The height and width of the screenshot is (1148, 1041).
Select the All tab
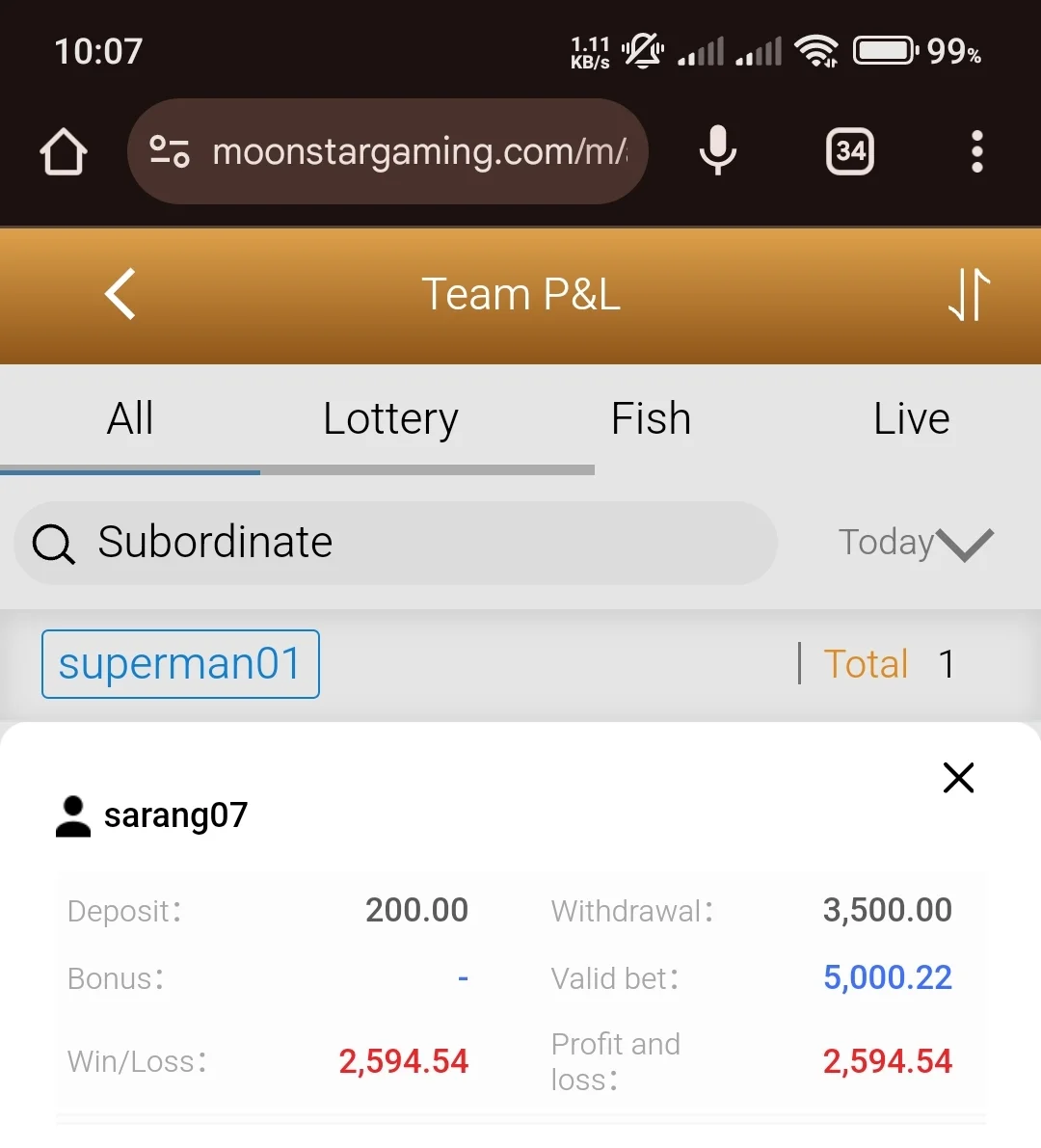point(130,418)
